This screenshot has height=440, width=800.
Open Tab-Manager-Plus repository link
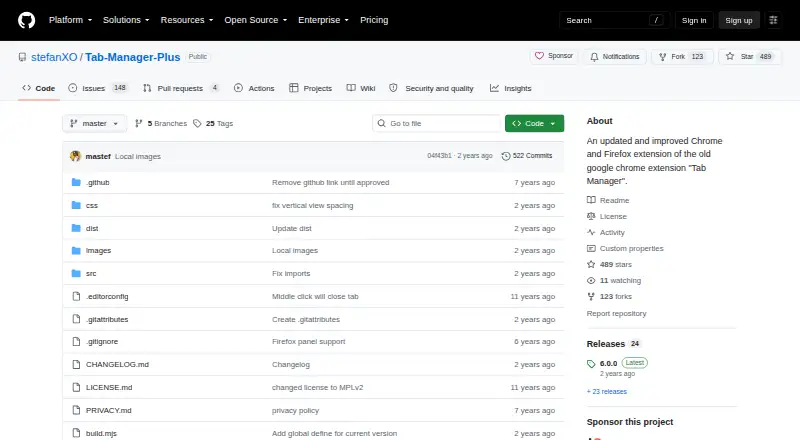pos(133,57)
